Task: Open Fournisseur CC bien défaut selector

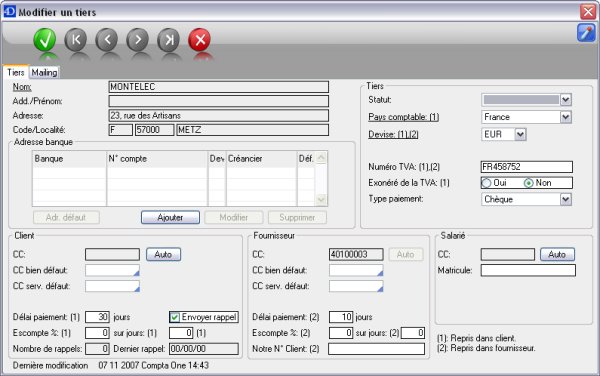Action: 356,270
